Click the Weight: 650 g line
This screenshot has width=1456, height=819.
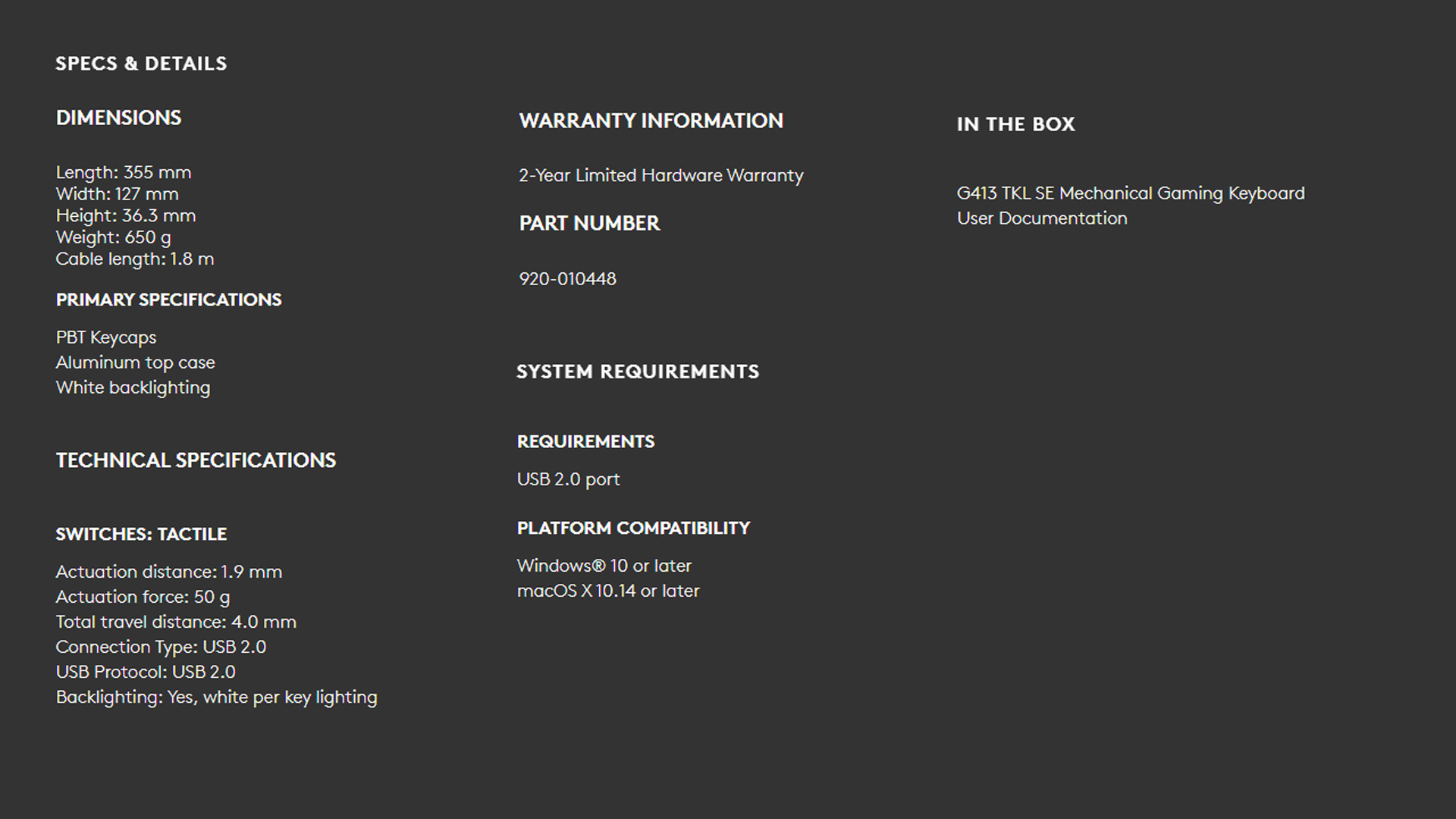114,237
